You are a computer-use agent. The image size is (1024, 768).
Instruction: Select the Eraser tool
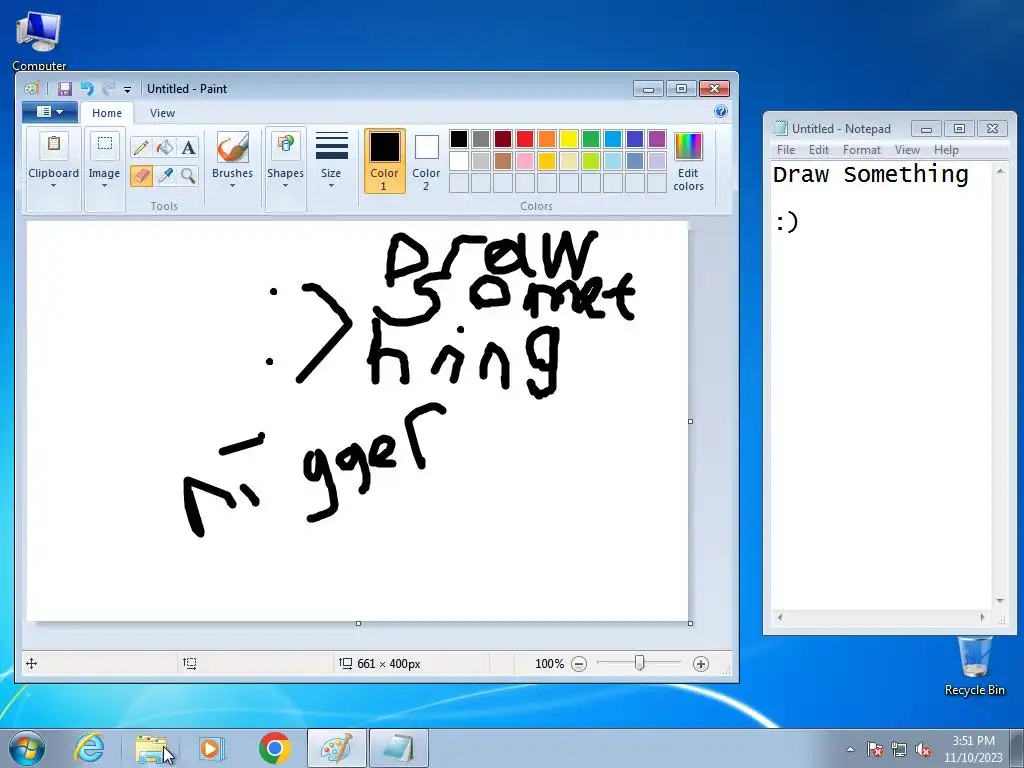[141, 175]
